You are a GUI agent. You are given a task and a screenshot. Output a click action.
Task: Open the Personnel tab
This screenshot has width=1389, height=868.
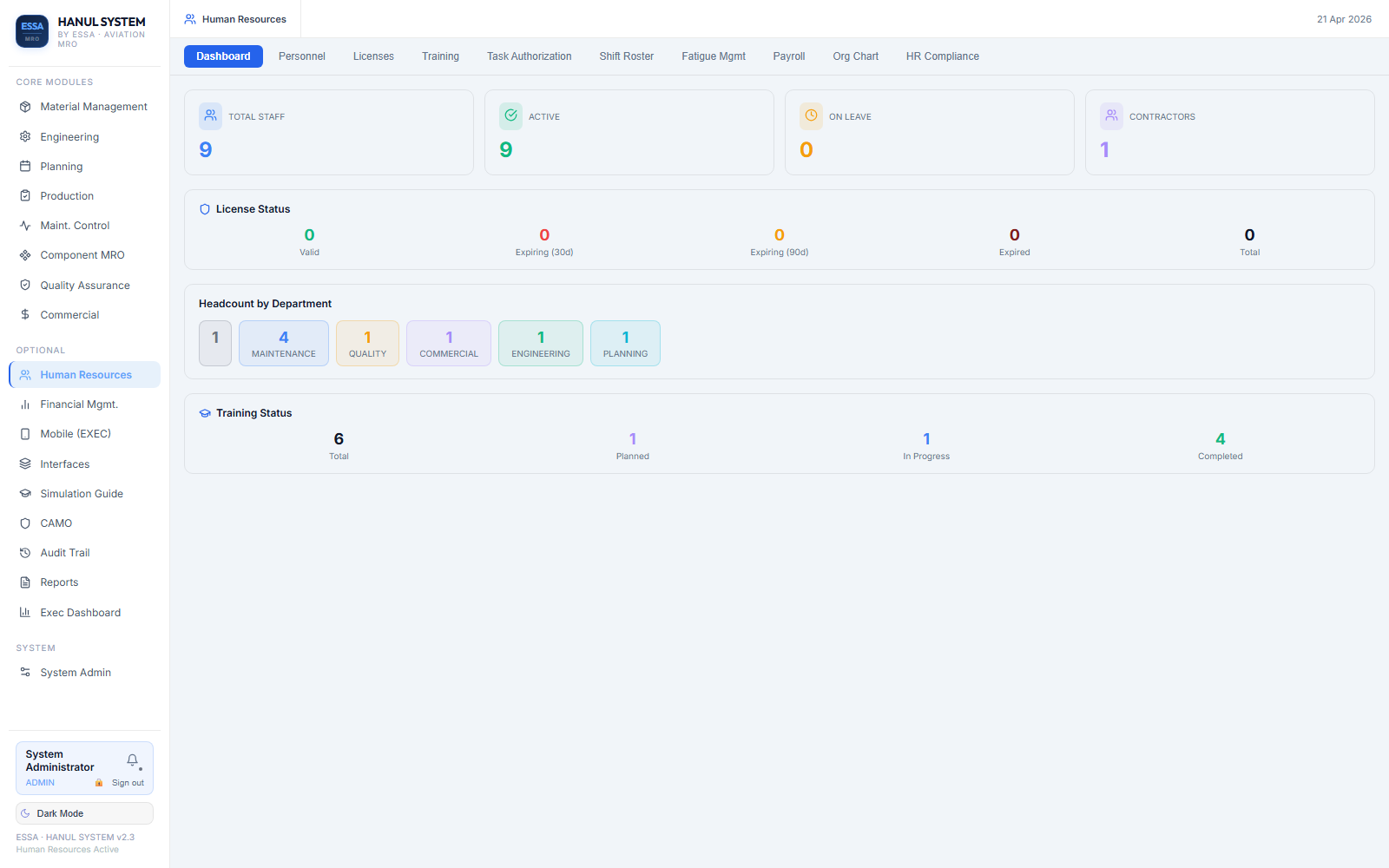coord(301,56)
